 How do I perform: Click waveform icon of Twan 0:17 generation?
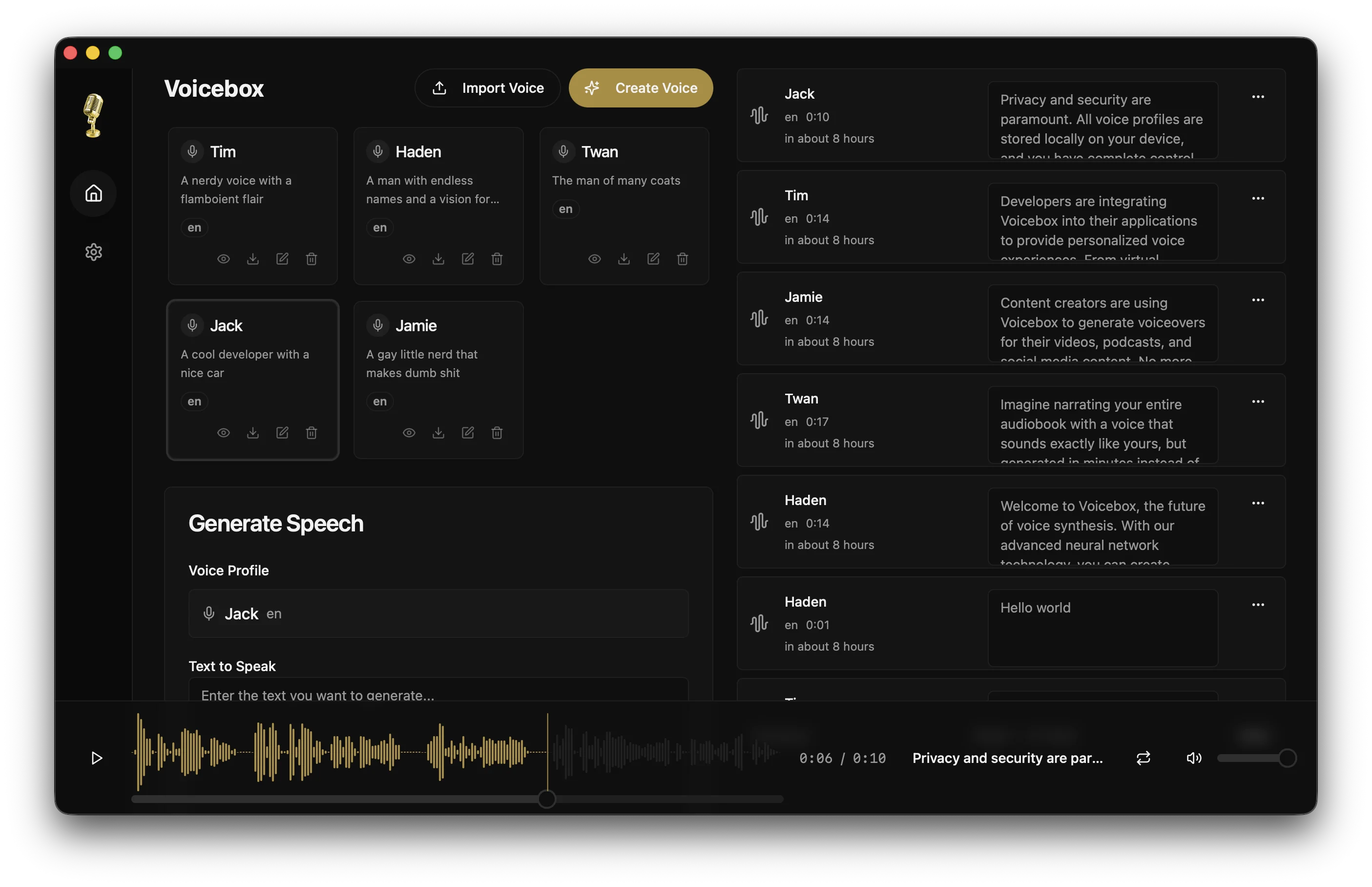tap(759, 421)
